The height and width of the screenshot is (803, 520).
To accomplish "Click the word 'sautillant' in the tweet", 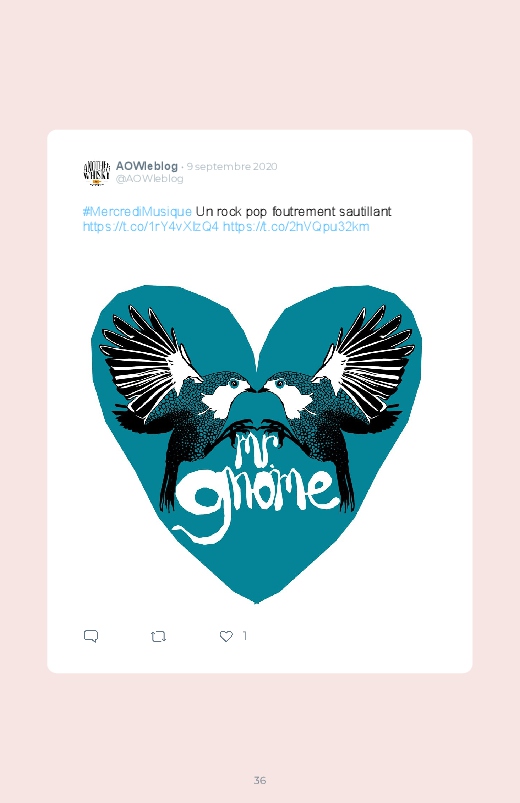I will tap(365, 212).
